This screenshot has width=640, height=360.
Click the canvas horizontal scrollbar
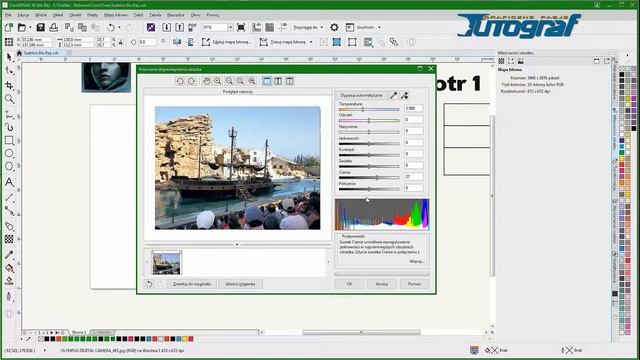[361, 333]
